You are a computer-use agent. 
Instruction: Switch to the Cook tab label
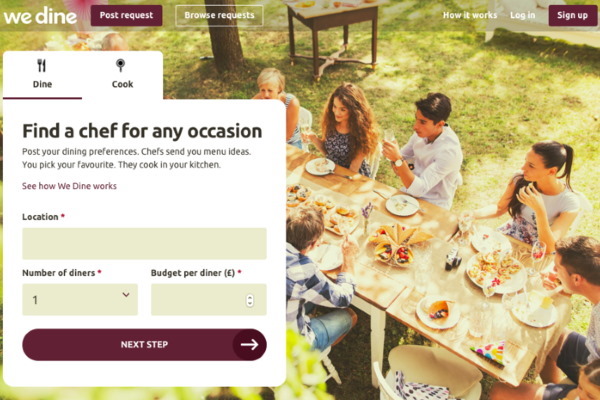[x=122, y=84]
